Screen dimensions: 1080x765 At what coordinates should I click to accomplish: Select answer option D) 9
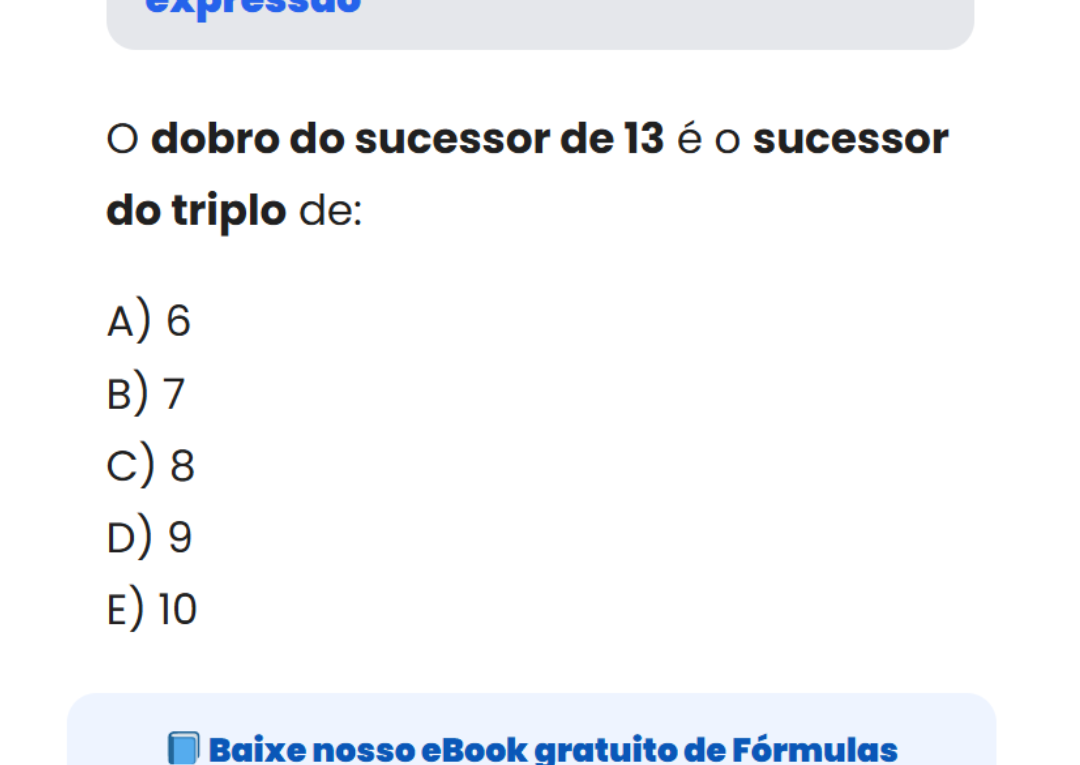(x=149, y=538)
